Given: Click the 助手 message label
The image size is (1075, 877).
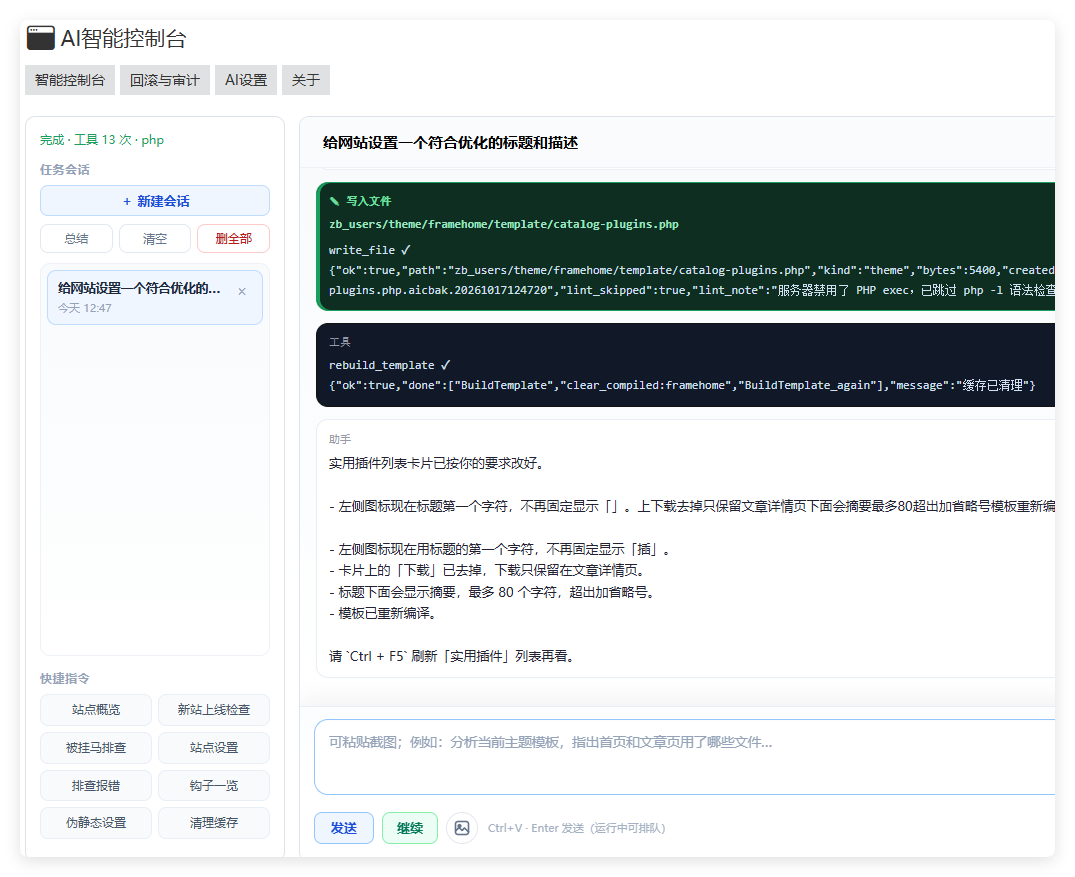Looking at the screenshot, I should [340, 440].
